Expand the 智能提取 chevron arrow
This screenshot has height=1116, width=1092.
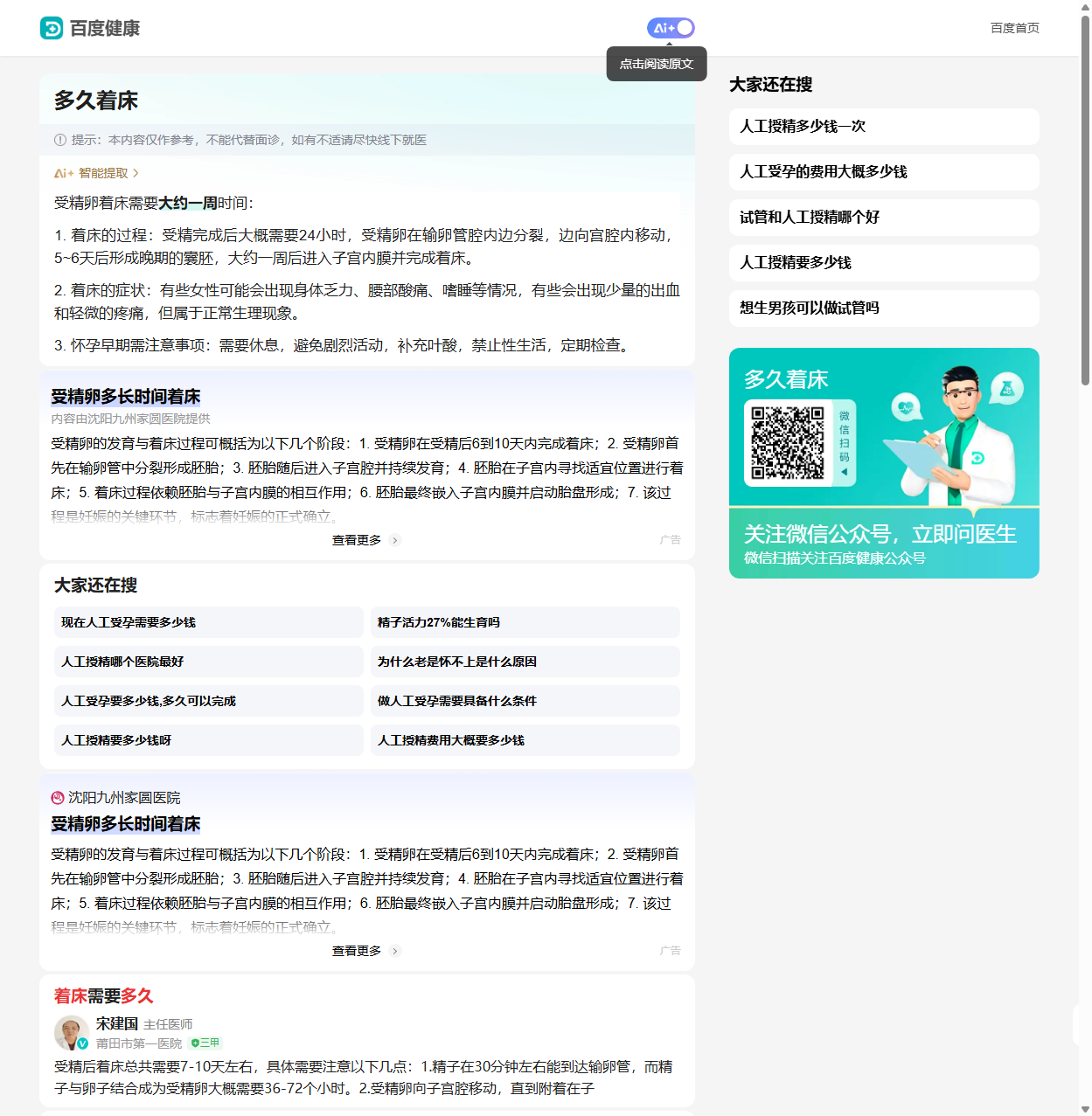pos(136,173)
